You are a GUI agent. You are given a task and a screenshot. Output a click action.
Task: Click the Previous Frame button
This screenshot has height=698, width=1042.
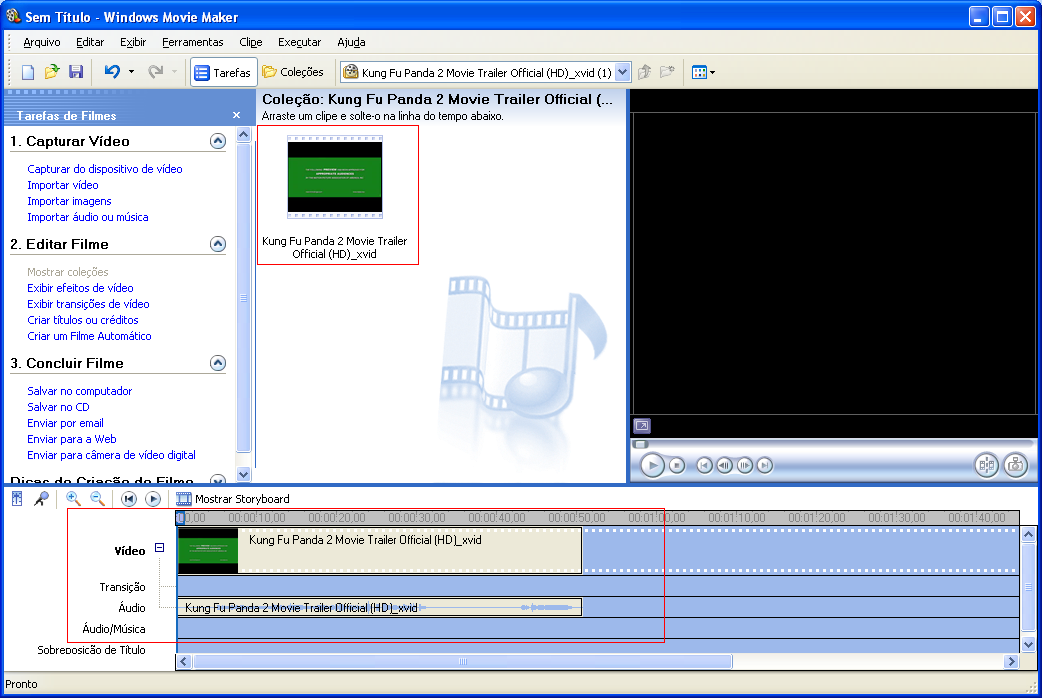pos(724,465)
